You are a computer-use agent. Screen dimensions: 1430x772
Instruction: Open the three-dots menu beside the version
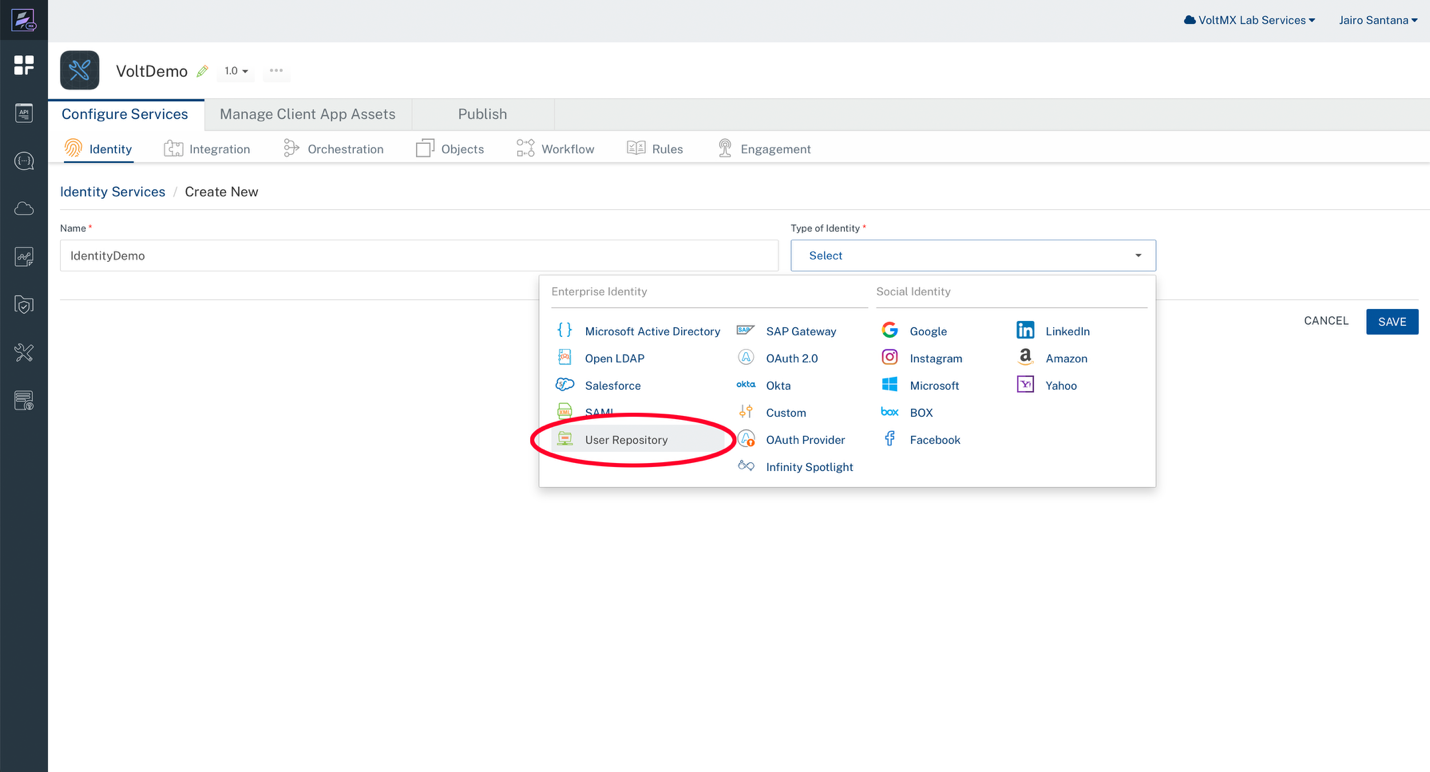(276, 71)
